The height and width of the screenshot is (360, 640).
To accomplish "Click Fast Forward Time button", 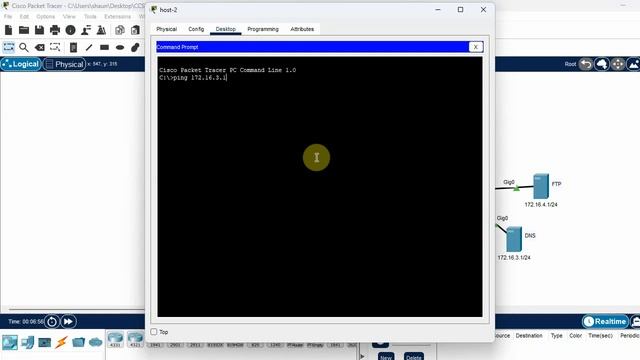I will pos(68,322).
